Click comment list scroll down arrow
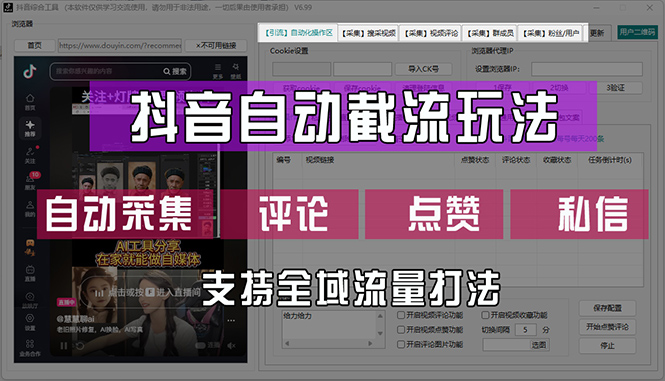This screenshot has height=381, width=665. (x=380, y=333)
